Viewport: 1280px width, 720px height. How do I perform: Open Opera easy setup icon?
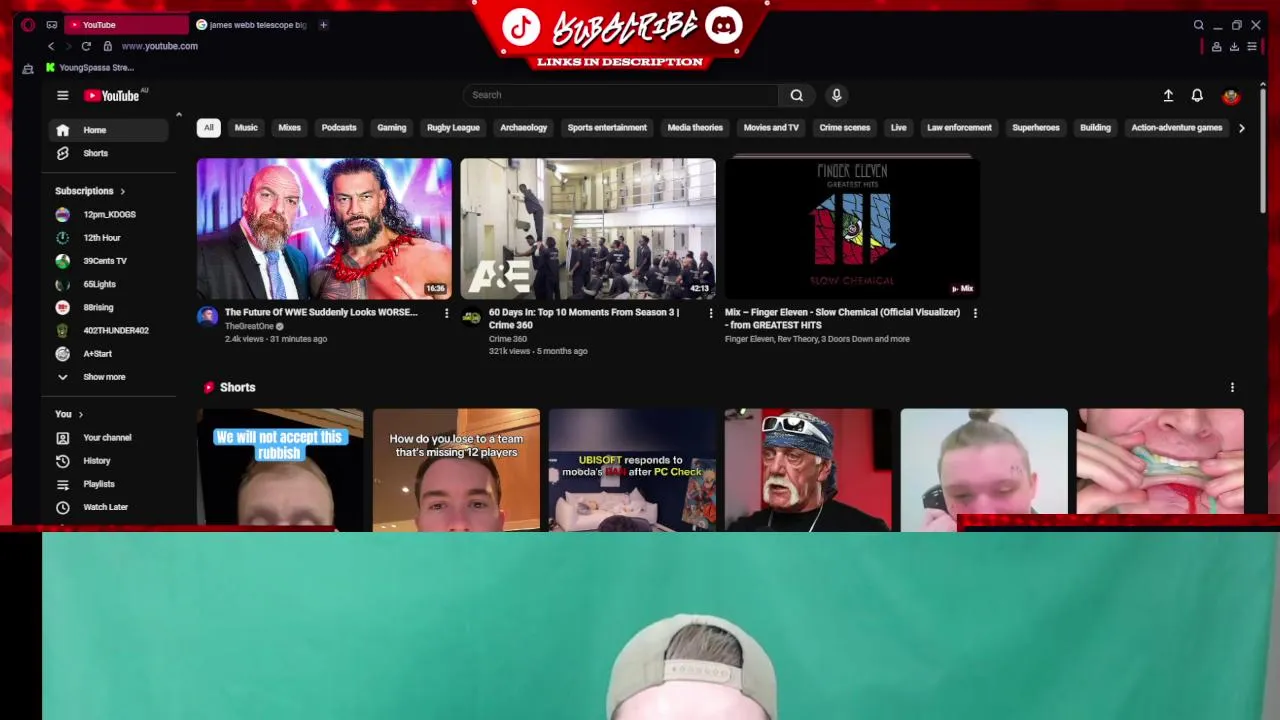pyautogui.click(x=1252, y=46)
